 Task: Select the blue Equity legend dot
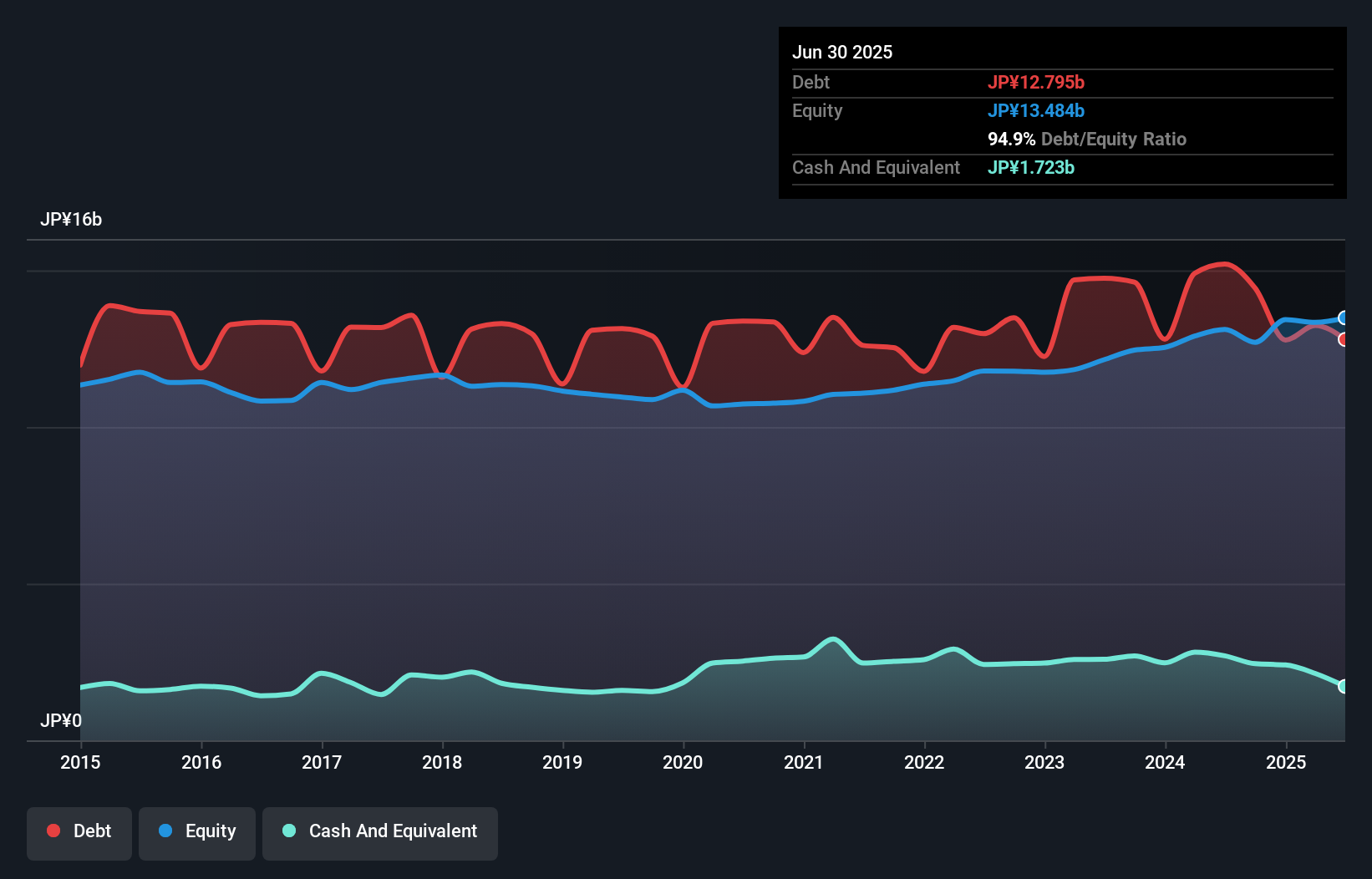click(x=165, y=831)
